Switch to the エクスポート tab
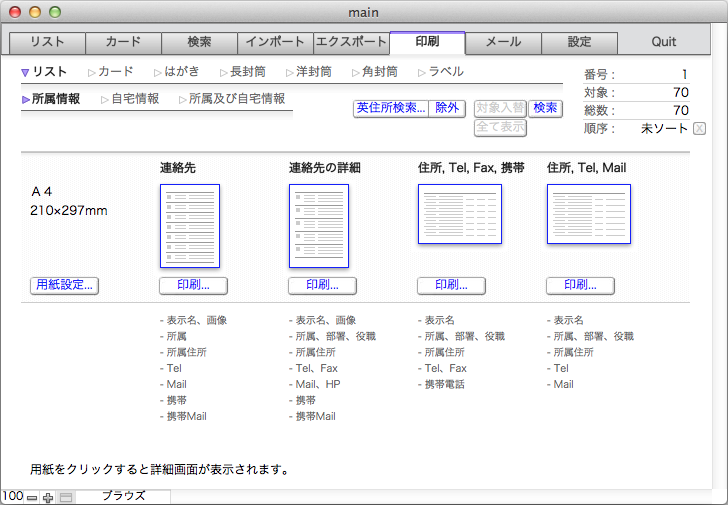This screenshot has height=505, width=728. click(351, 42)
